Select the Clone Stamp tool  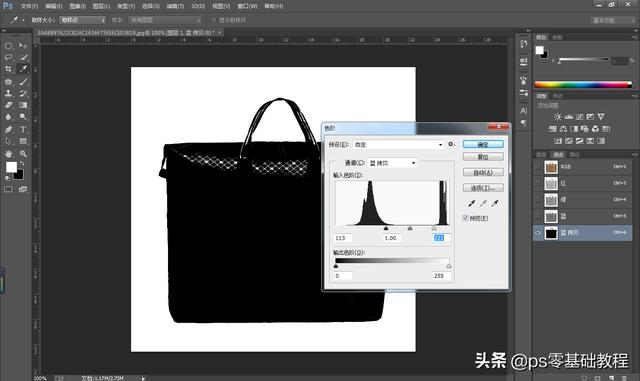click(8, 93)
